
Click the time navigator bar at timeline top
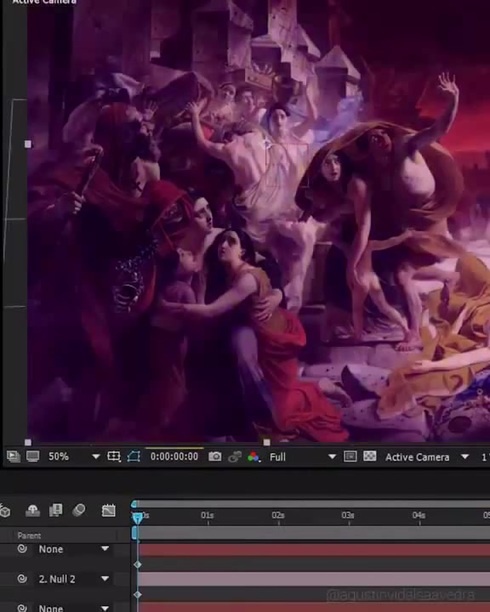click(x=312, y=504)
